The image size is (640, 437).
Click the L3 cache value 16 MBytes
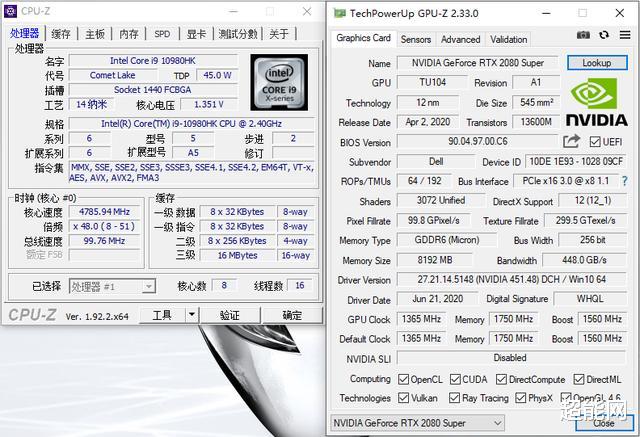pos(238,255)
